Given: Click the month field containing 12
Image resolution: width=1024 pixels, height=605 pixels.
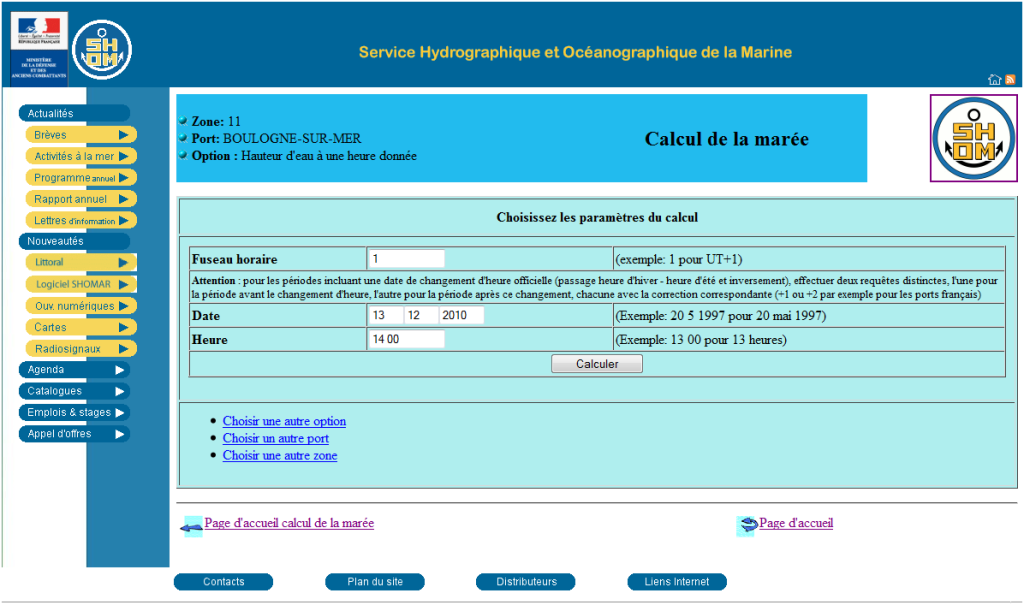Looking at the screenshot, I should point(421,316).
